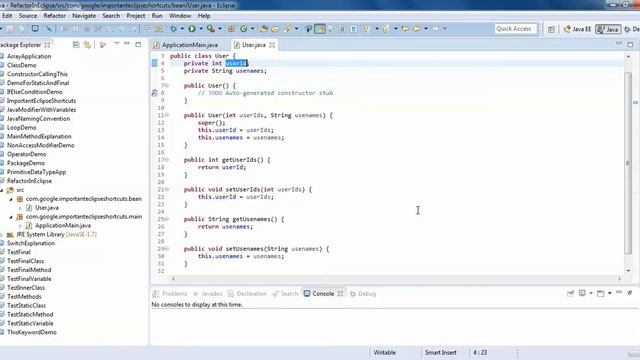
Task: Open the Edit menu
Action: pyautogui.click(x=7, y=16)
